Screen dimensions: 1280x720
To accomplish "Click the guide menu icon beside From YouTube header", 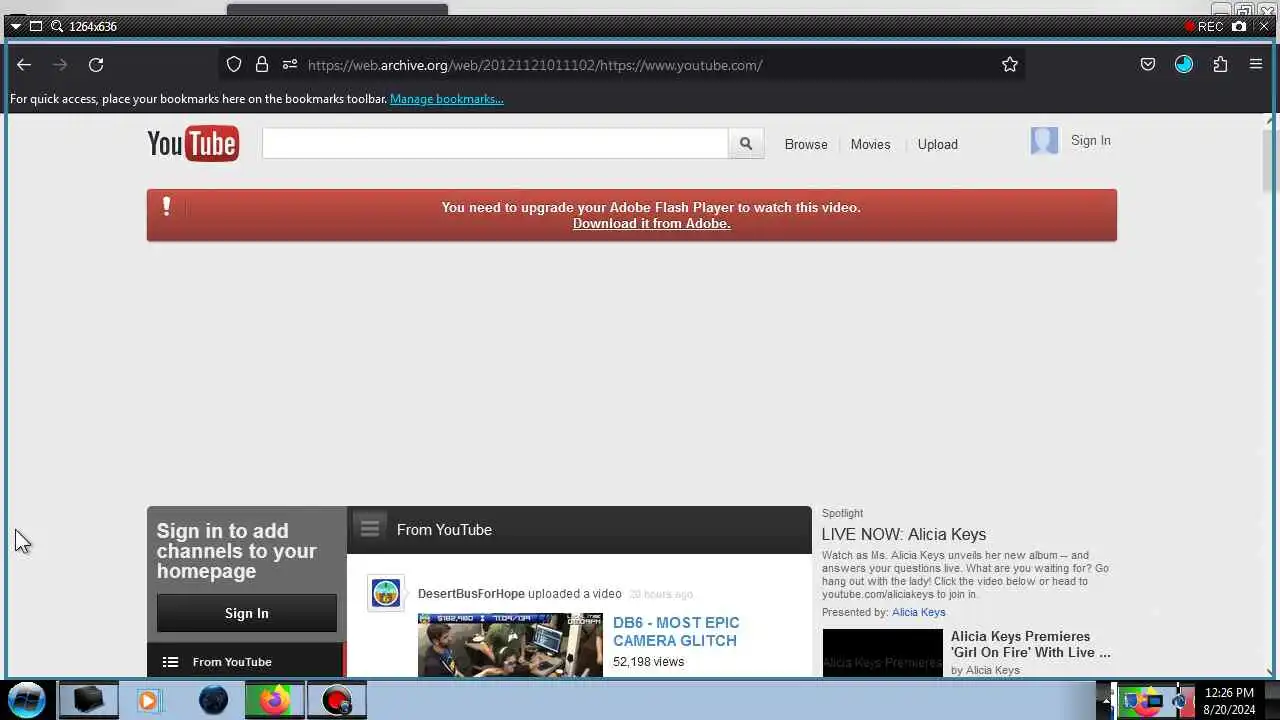I will (370, 527).
